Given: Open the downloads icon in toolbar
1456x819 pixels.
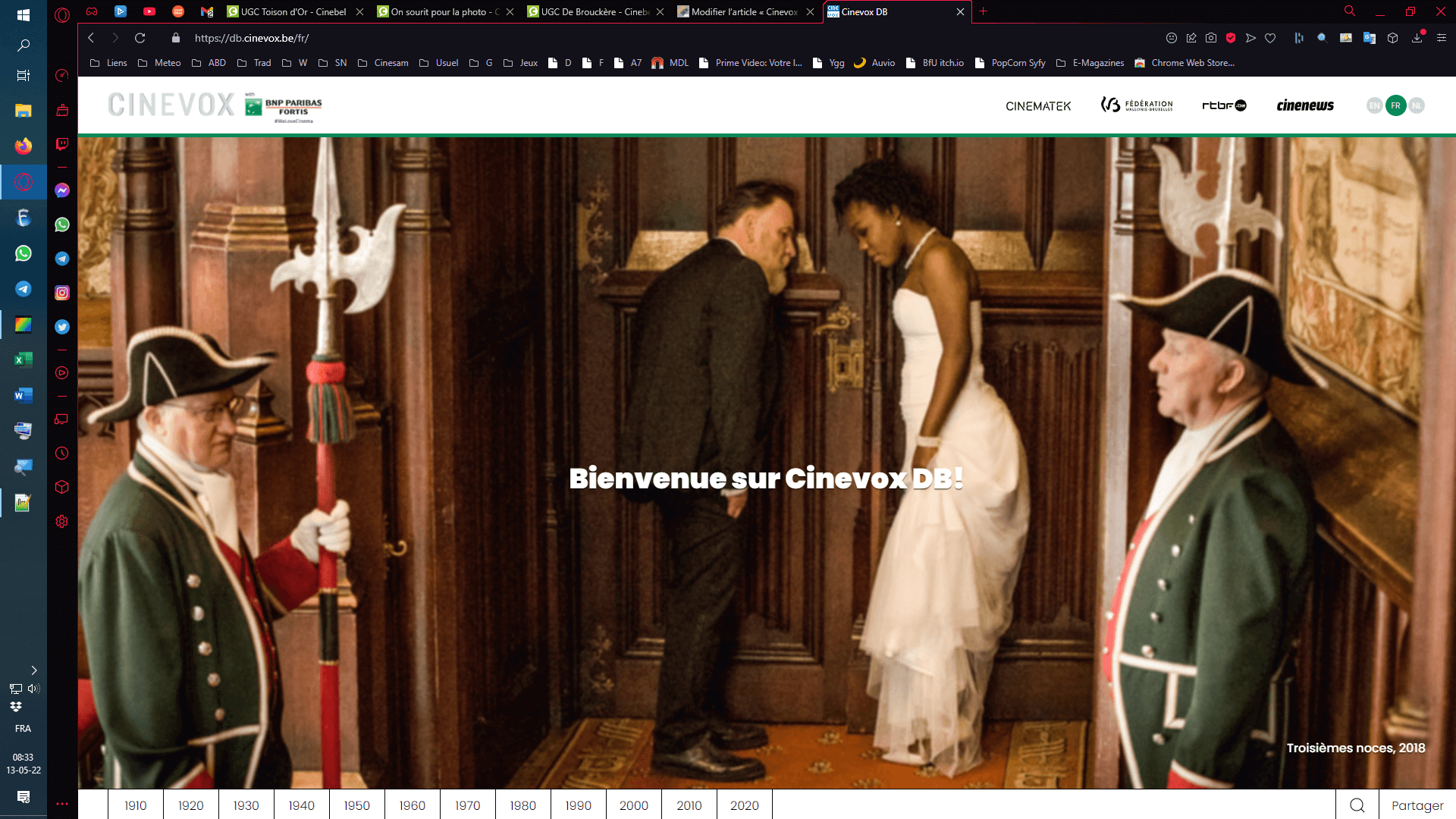Looking at the screenshot, I should [1417, 38].
